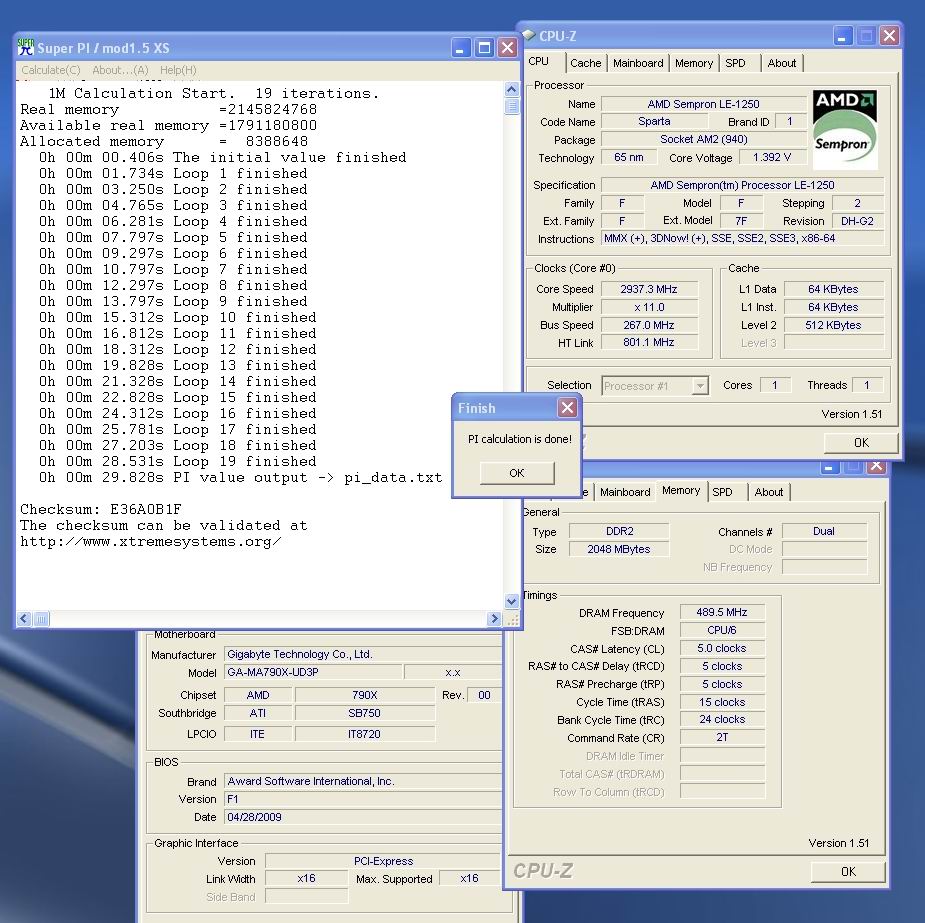The image size is (925, 923).
Task: Click the Super PI vertical scrollbar thumb
Action: (511, 106)
